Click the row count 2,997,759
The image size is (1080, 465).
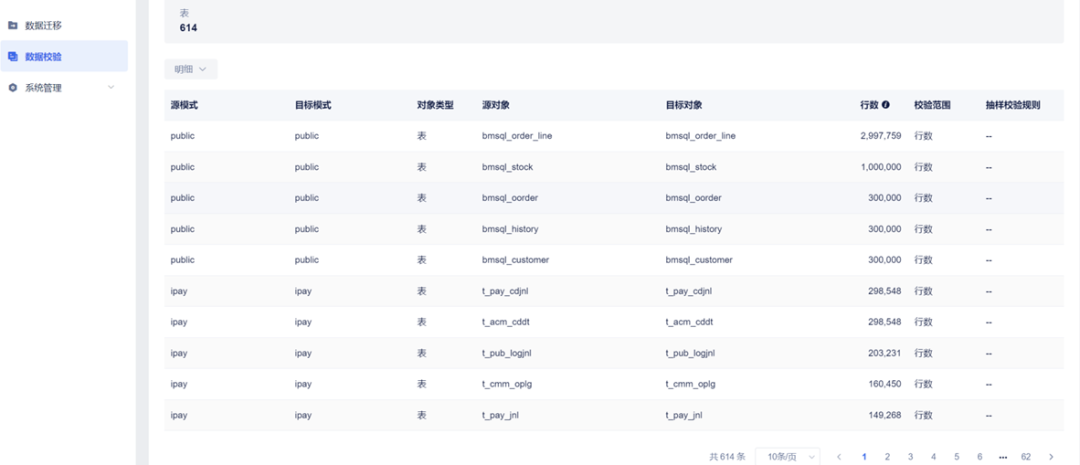tap(881, 136)
